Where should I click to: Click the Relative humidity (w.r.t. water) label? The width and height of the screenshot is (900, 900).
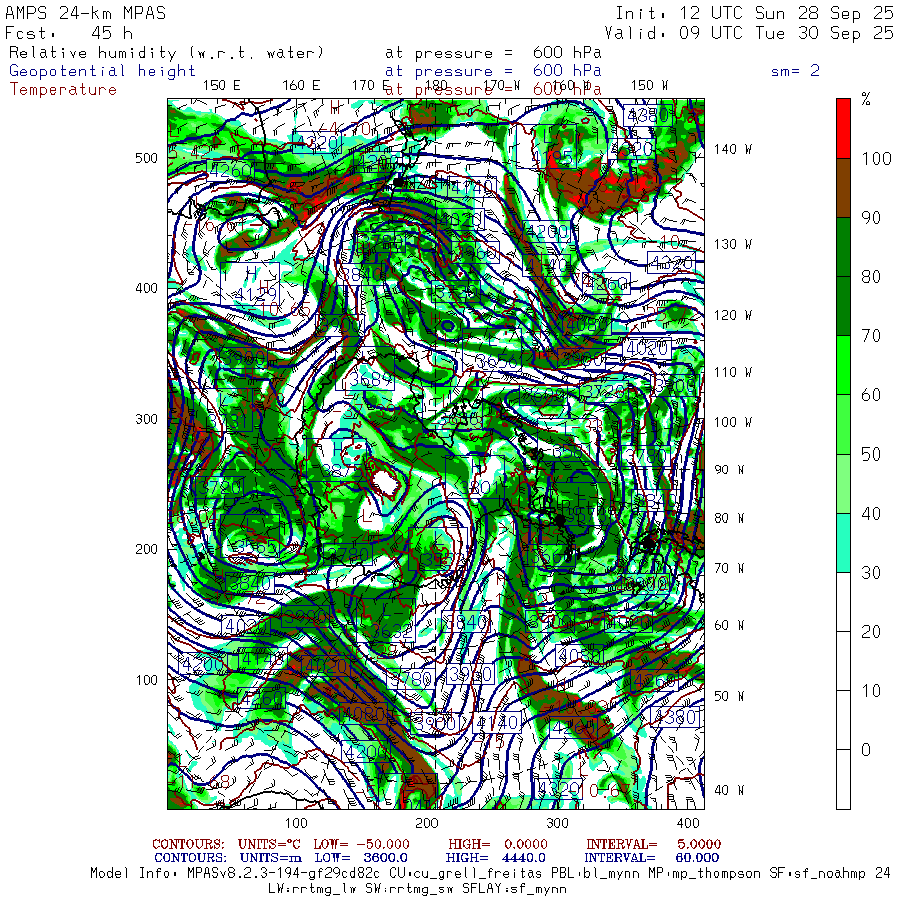click(x=167, y=53)
